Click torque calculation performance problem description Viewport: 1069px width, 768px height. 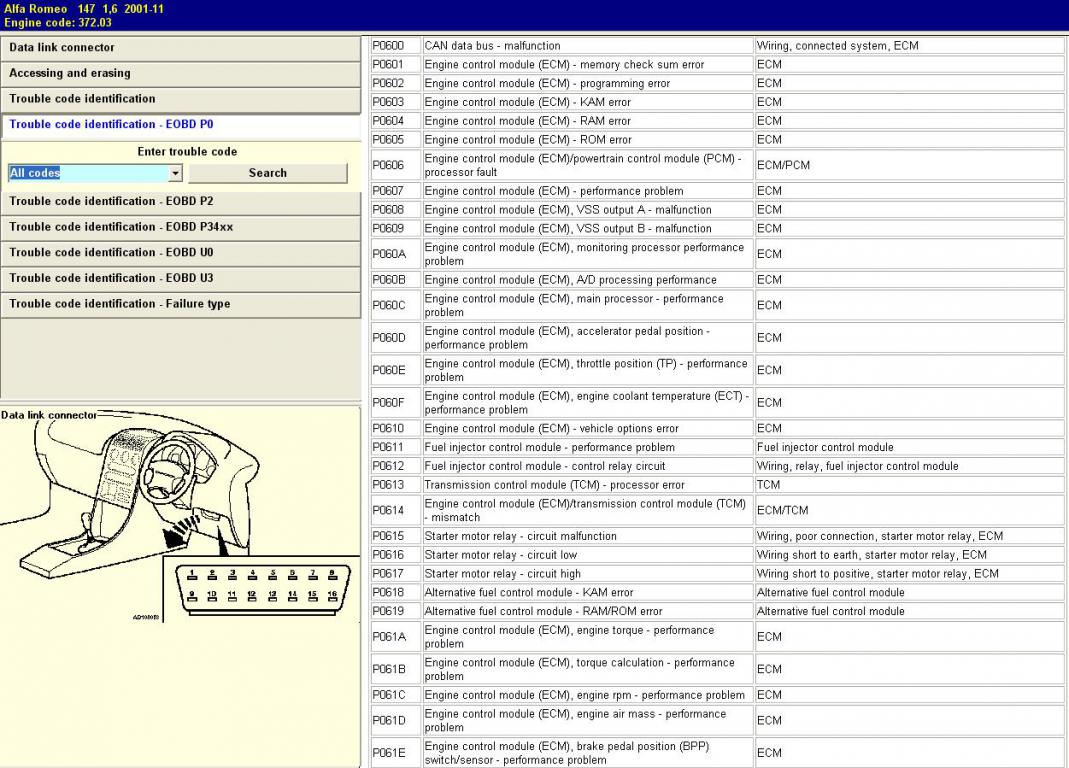coord(587,669)
